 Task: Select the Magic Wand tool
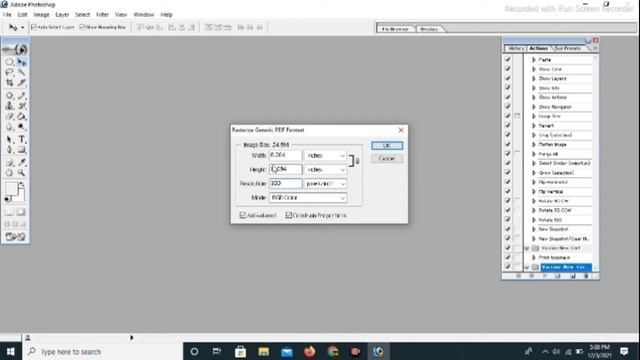(x=22, y=72)
